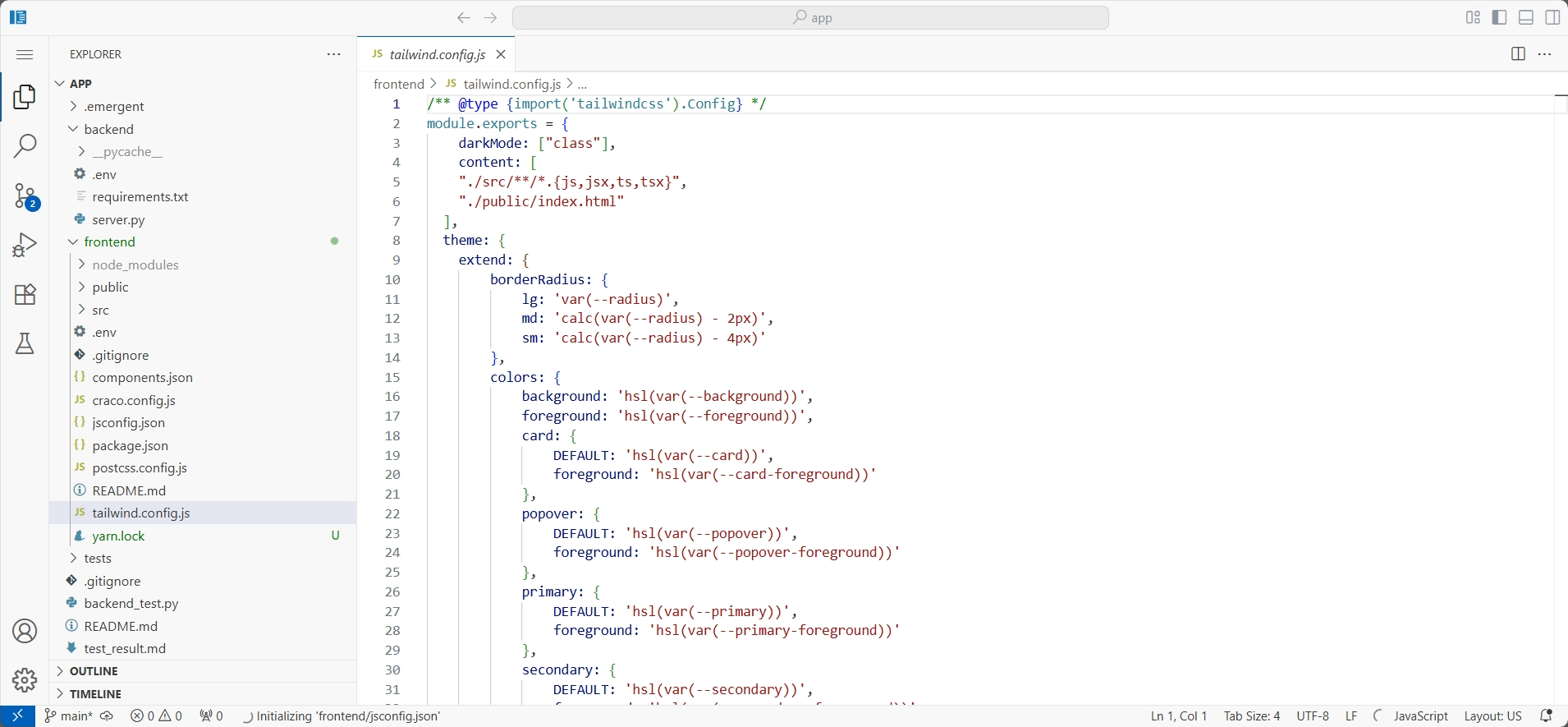
Task: Open Source Control view with 2 changes
Action: pyautogui.click(x=25, y=197)
